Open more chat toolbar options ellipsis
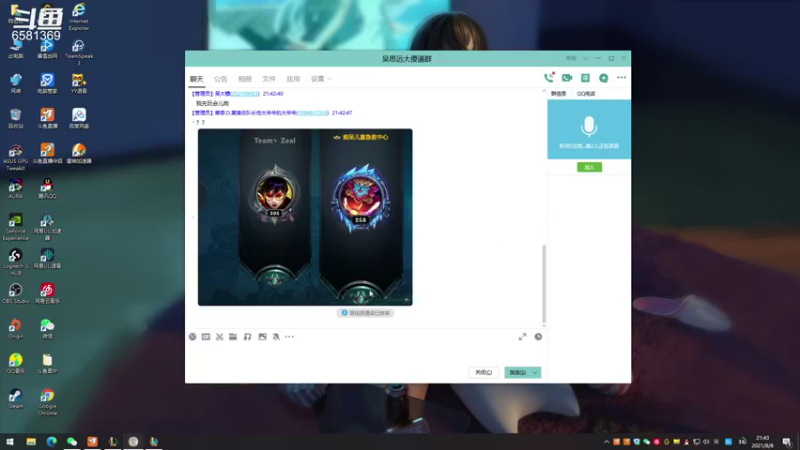Screen dimensions: 800x450 (289, 337)
